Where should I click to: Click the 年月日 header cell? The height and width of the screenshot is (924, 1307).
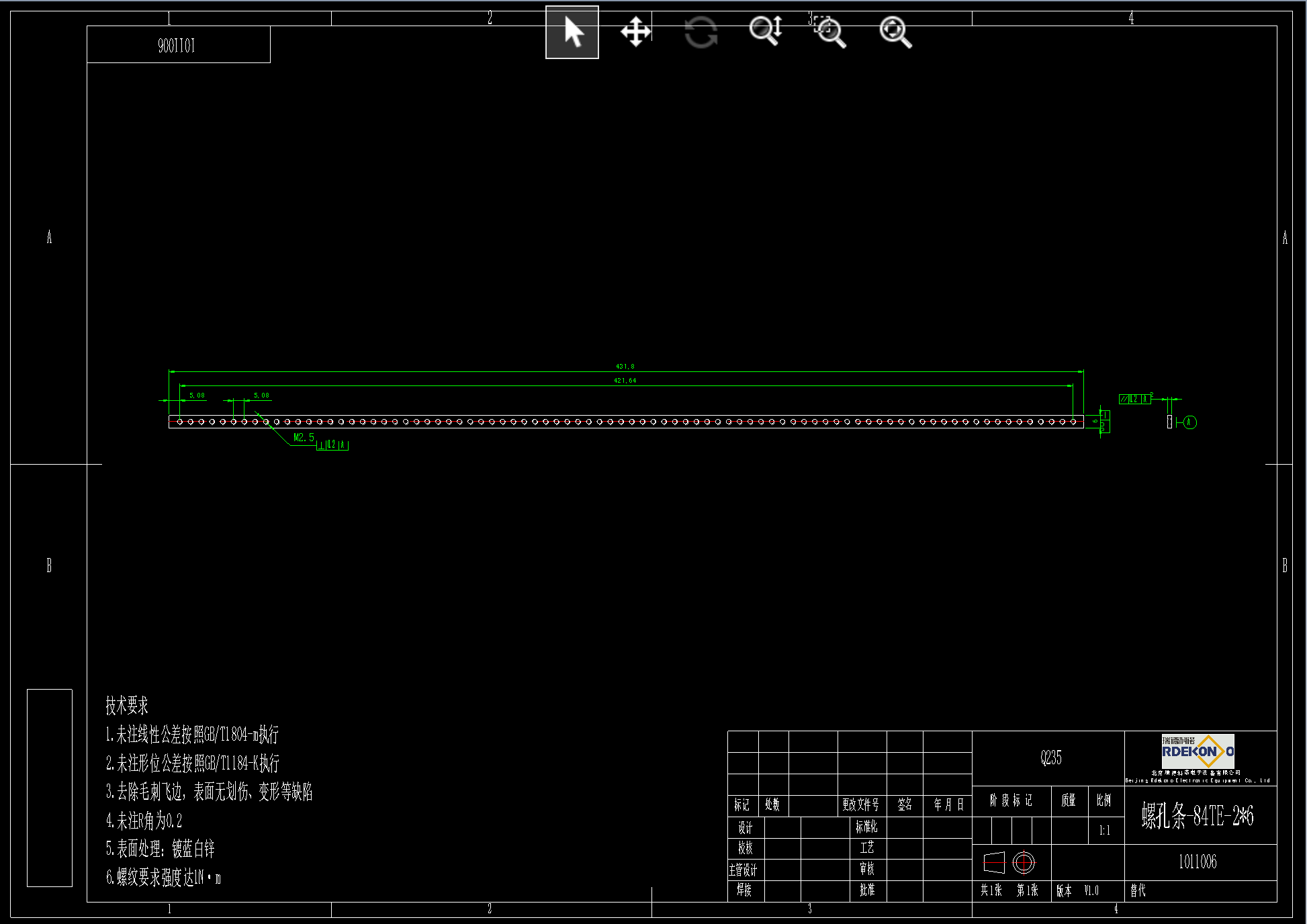[949, 804]
